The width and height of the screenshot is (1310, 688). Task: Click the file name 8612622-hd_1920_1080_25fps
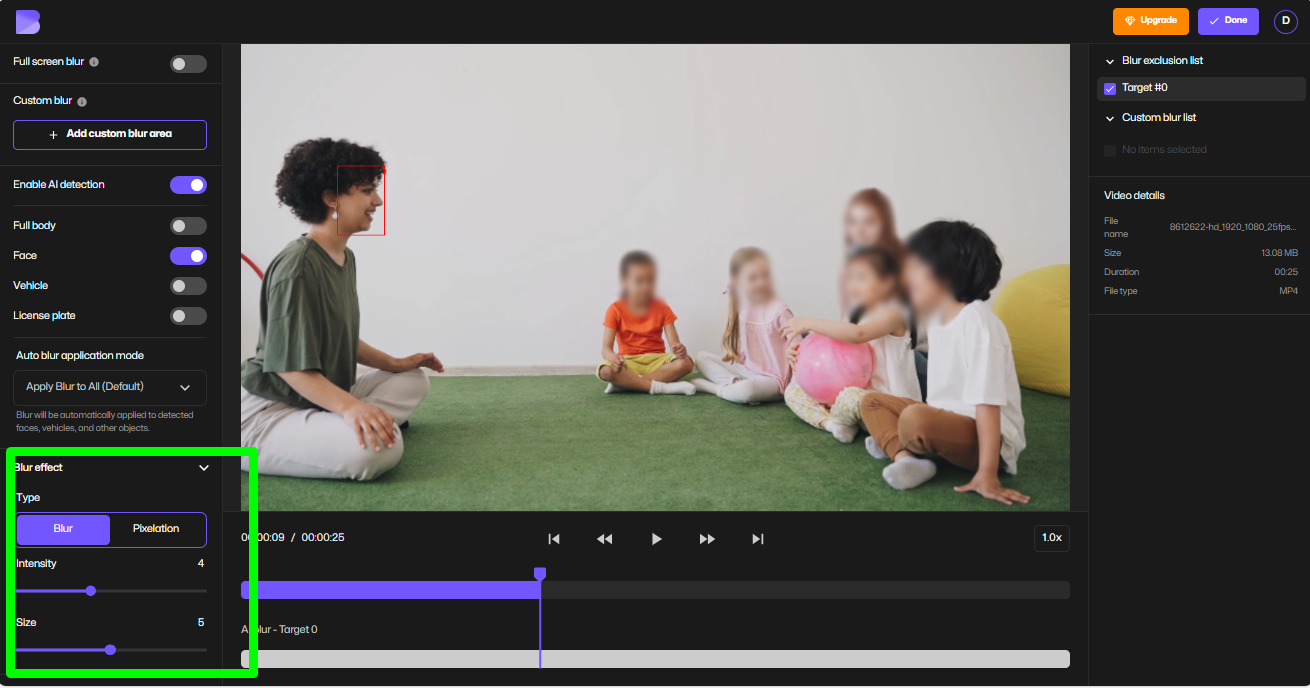[x=1233, y=227]
